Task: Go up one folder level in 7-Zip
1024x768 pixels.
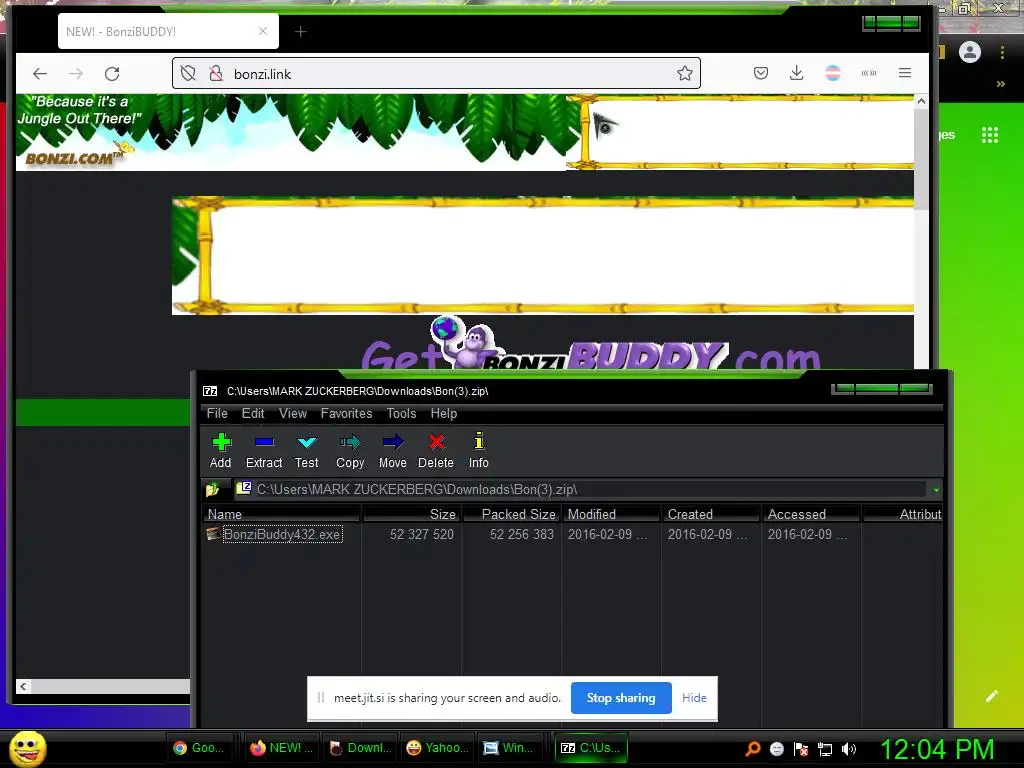Action: (x=213, y=489)
